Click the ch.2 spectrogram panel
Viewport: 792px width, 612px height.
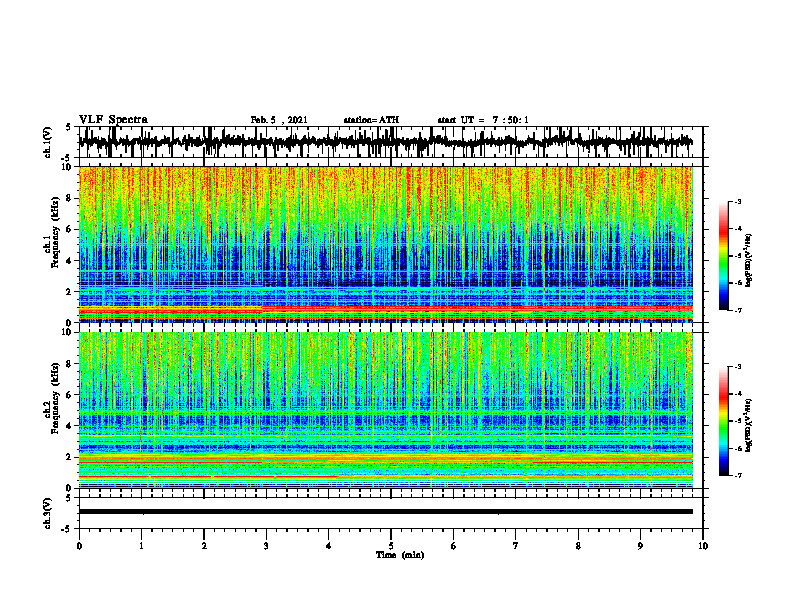coord(386,410)
